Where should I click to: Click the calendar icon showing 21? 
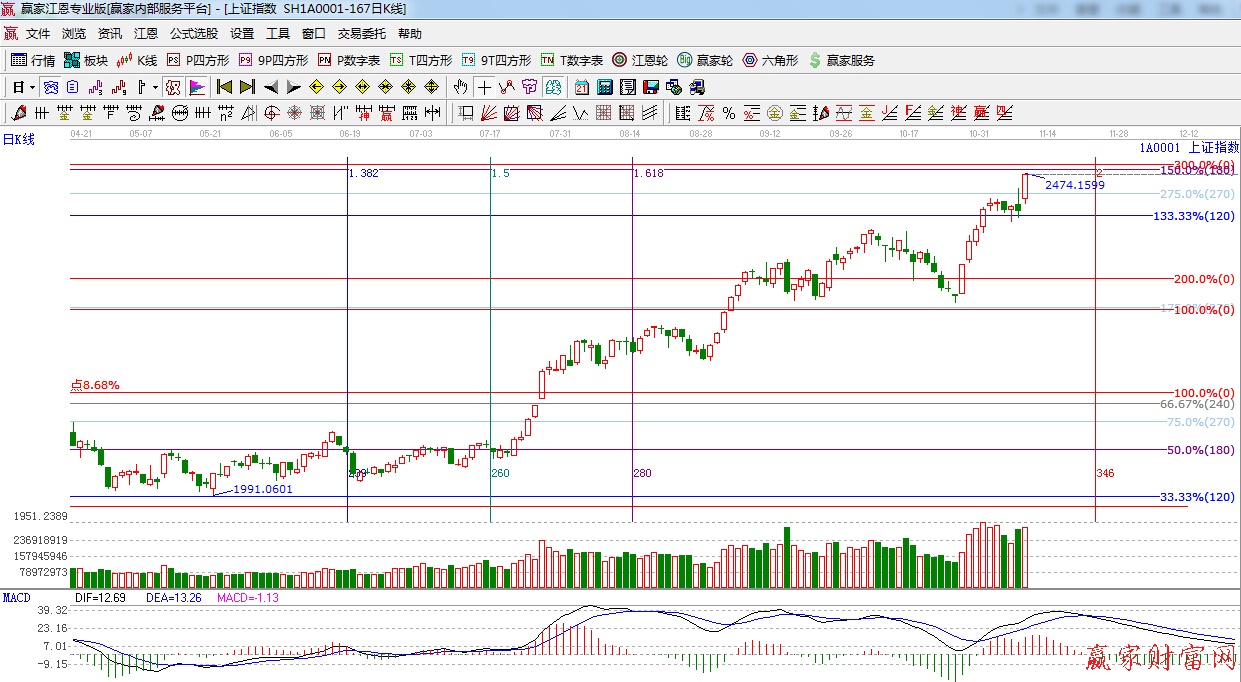tap(582, 87)
